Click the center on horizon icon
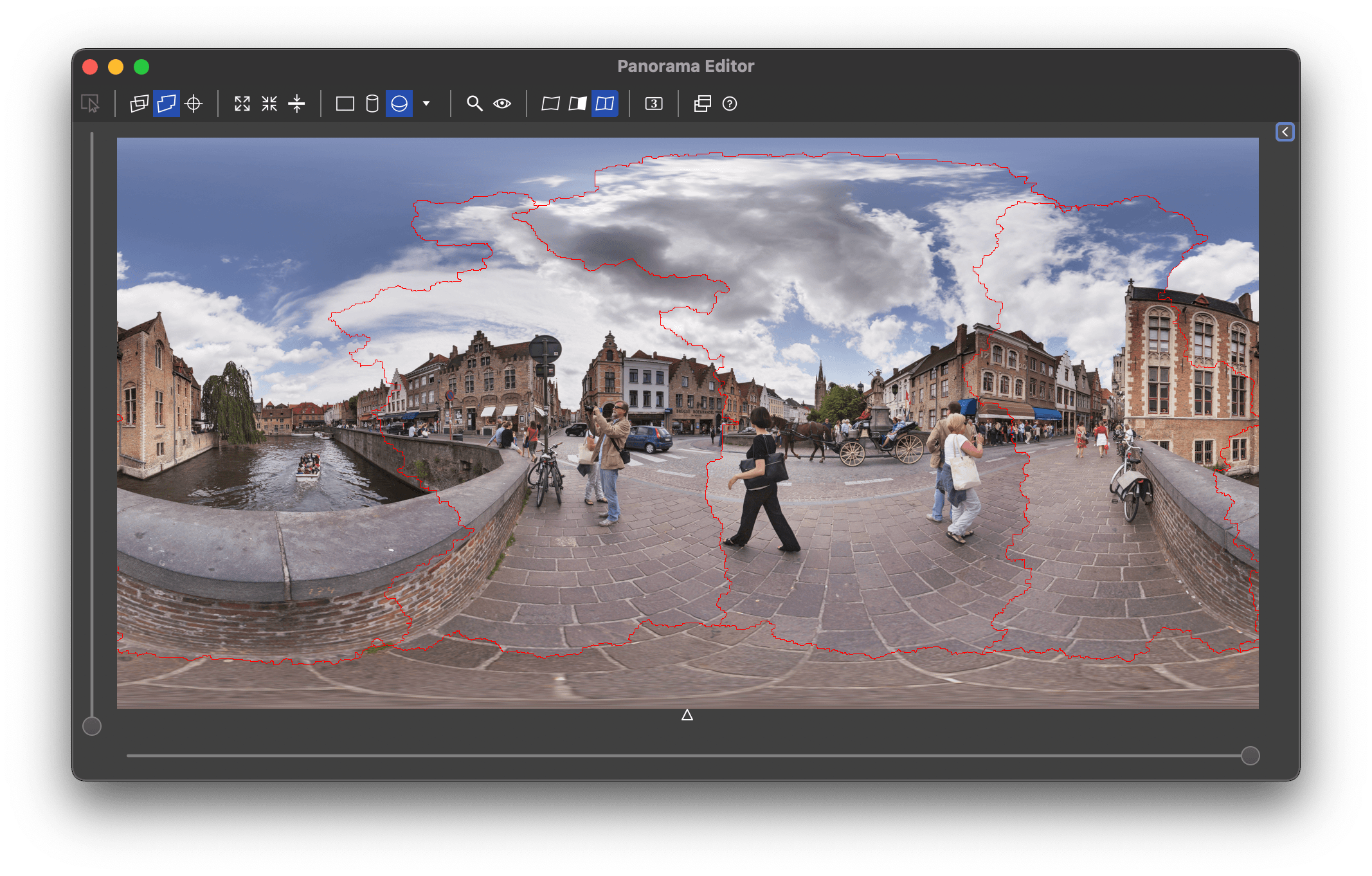 click(x=296, y=104)
